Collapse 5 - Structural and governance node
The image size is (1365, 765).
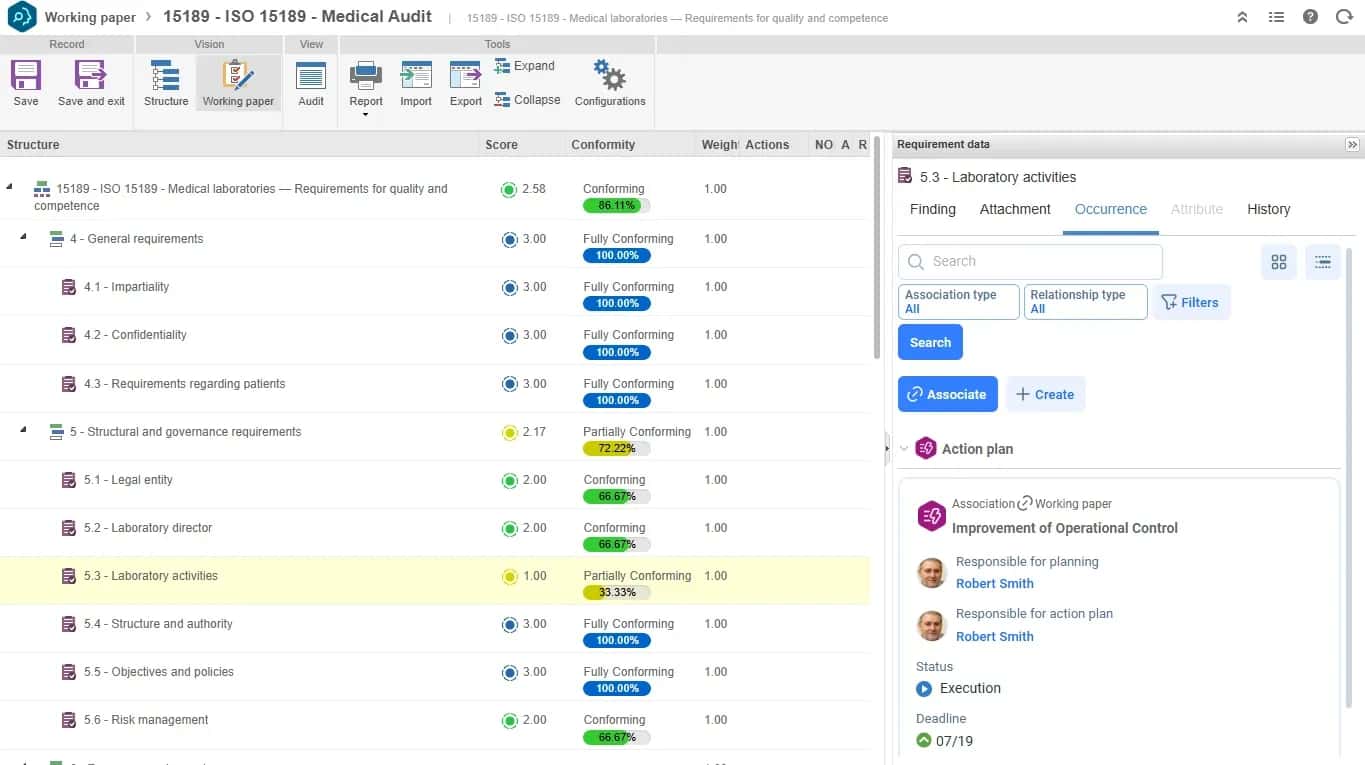[x=23, y=429]
